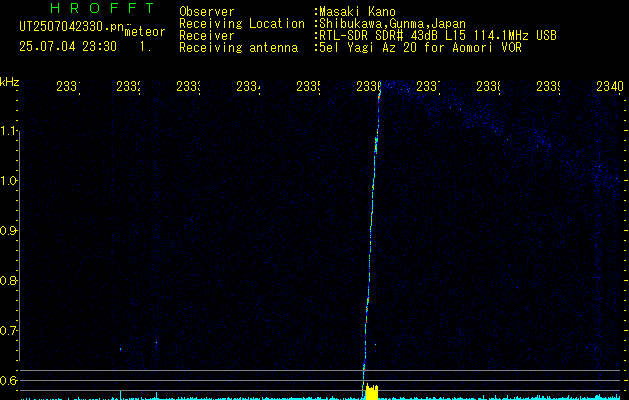Click the 2340 time axis label
Image resolution: width=629 pixels, height=400 pixels.
(610, 86)
